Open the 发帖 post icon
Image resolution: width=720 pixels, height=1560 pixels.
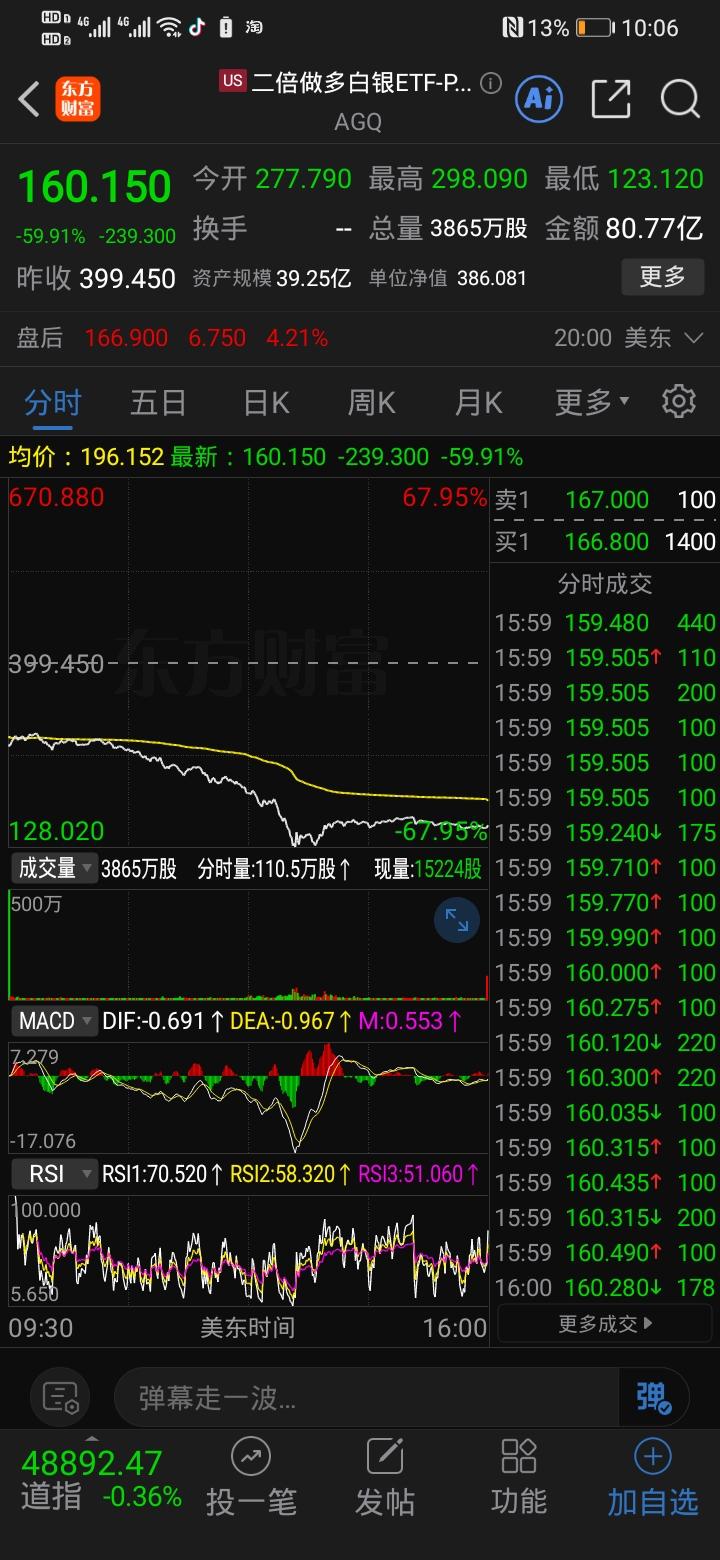point(385,1477)
